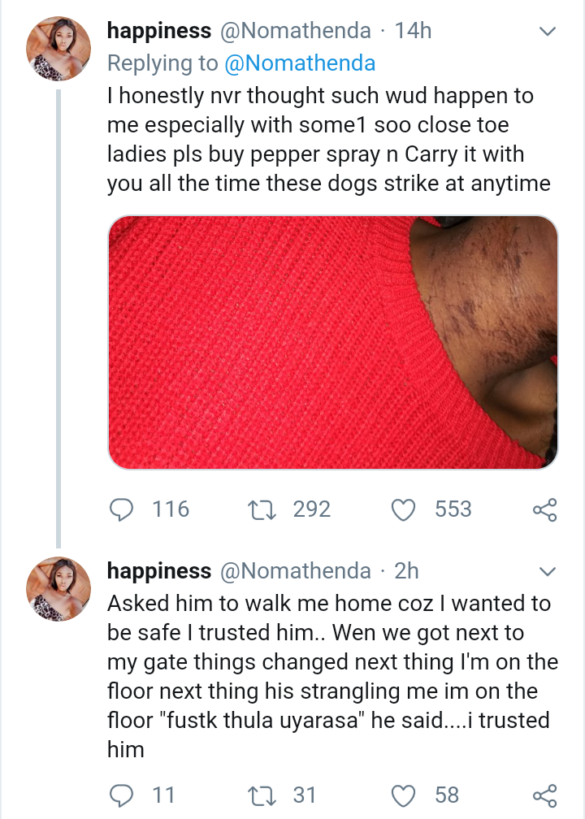This screenshot has width=585, height=819.
Task: Open the 14h timestamp of first tweet
Action: (413, 31)
